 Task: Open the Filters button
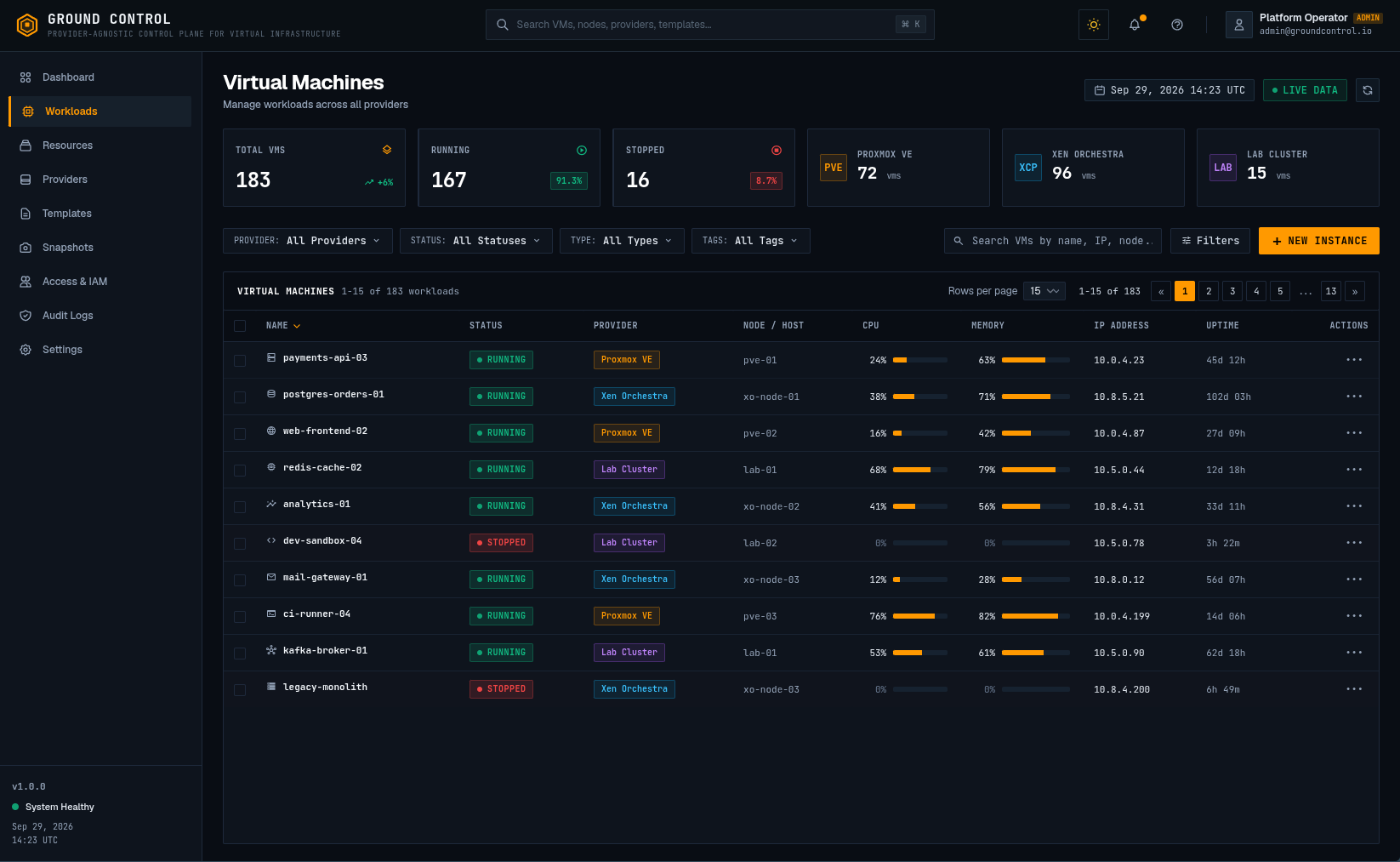tap(1210, 241)
